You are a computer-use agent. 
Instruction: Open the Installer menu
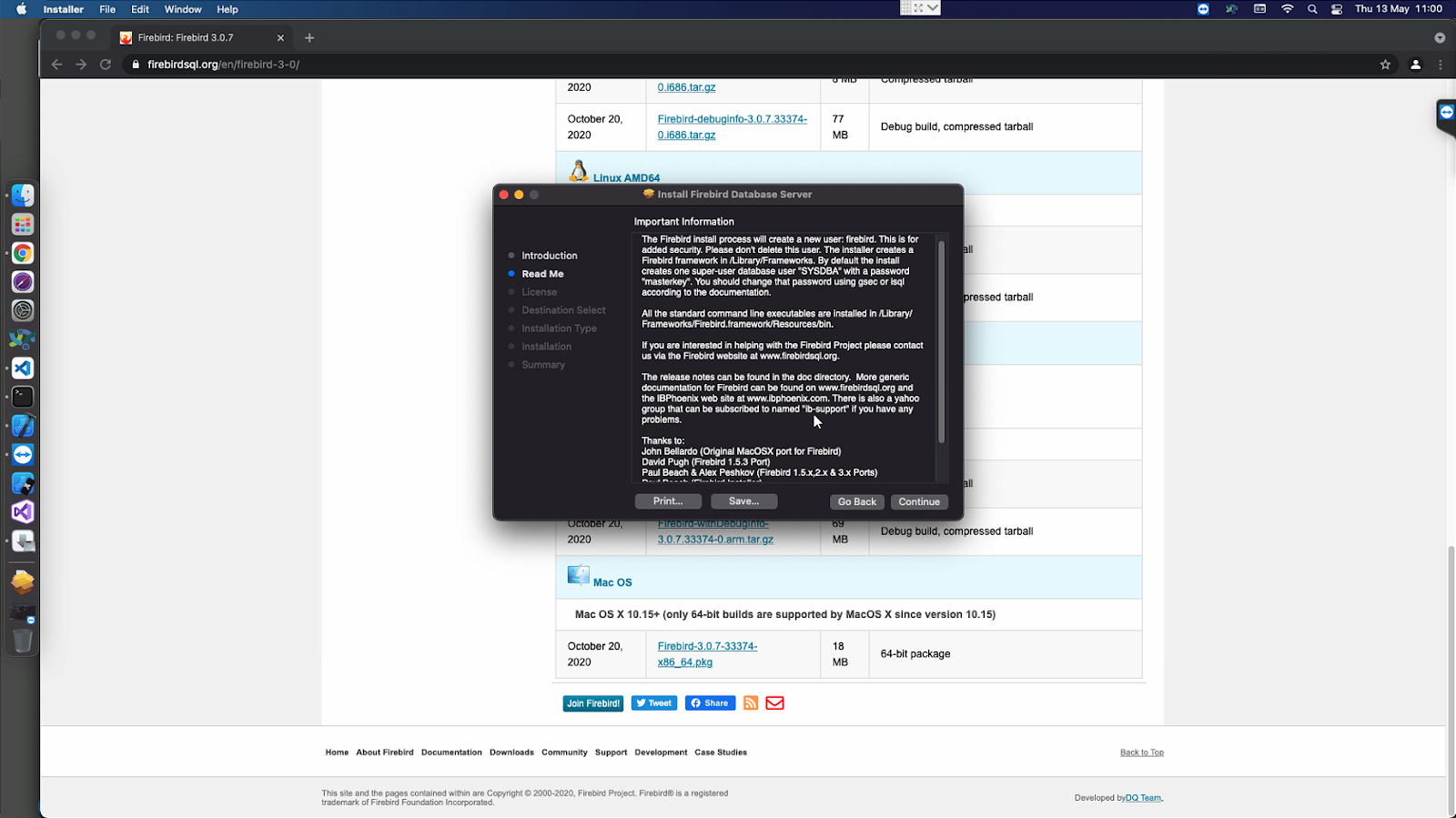[x=63, y=9]
